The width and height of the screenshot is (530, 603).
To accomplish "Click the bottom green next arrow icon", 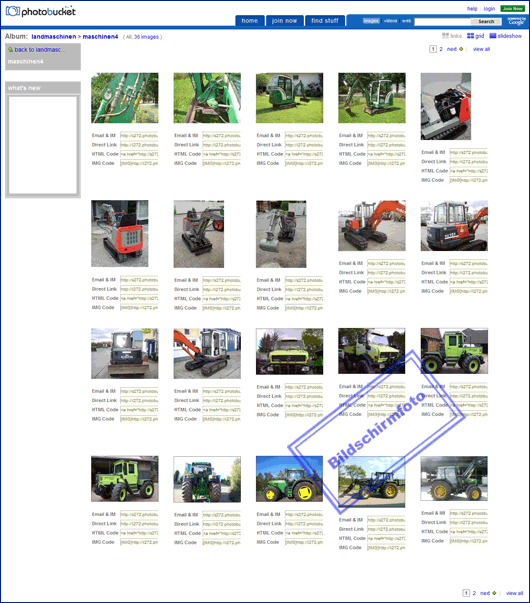I will pos(494,593).
